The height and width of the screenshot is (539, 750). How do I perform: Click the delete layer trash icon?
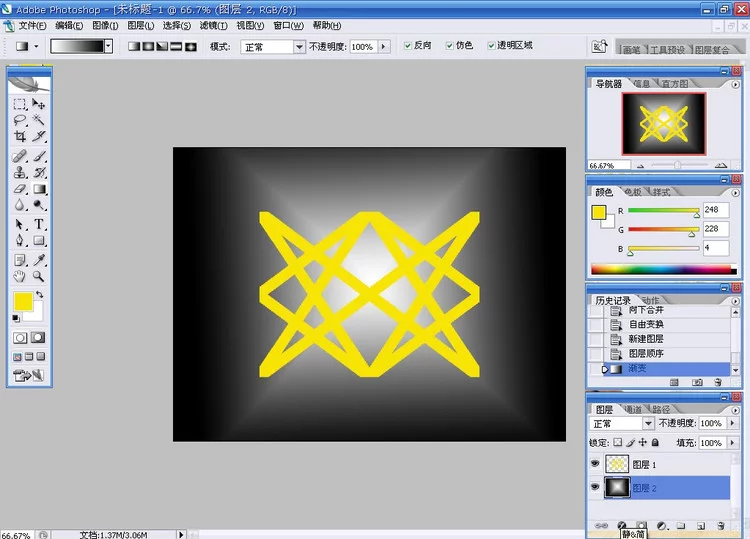pyautogui.click(x=718, y=525)
